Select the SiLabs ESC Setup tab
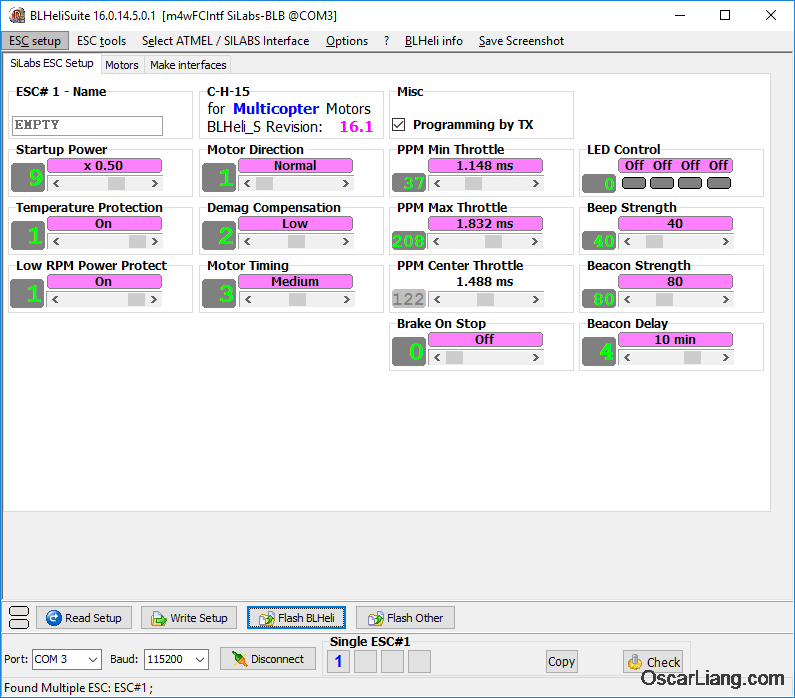 52,63
